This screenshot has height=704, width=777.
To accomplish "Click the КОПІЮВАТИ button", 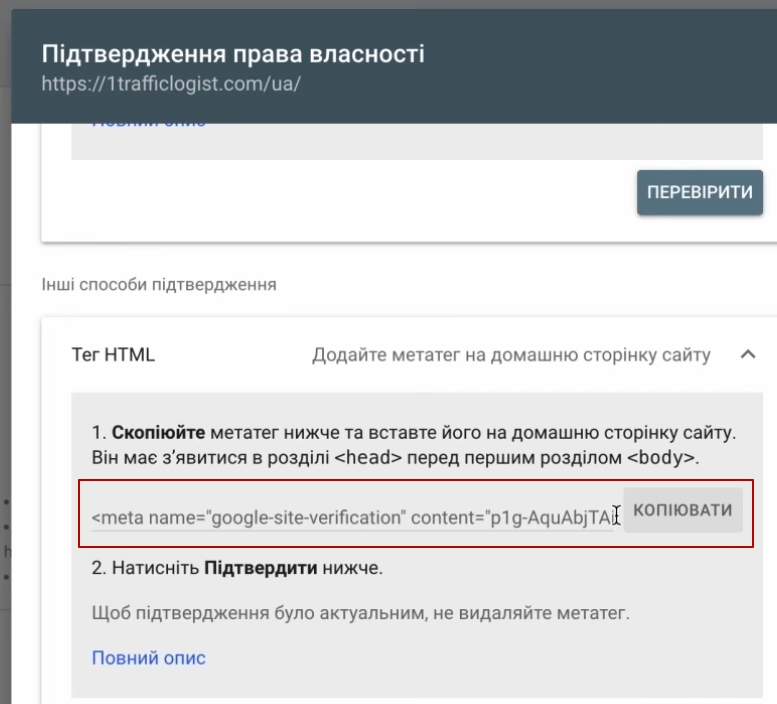I will pos(683,510).
